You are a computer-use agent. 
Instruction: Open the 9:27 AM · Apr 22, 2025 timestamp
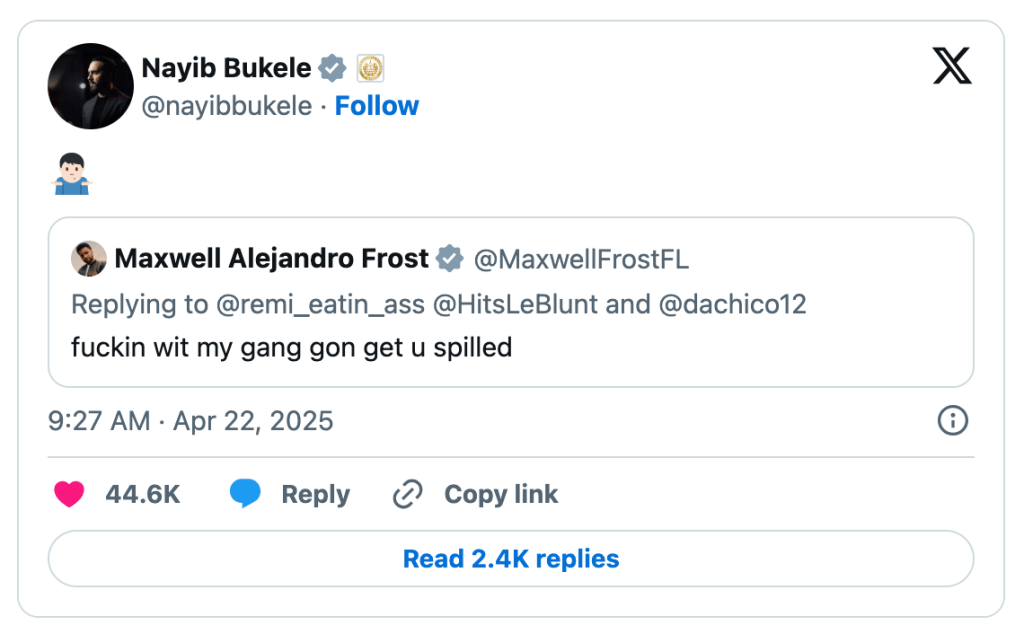[190, 421]
